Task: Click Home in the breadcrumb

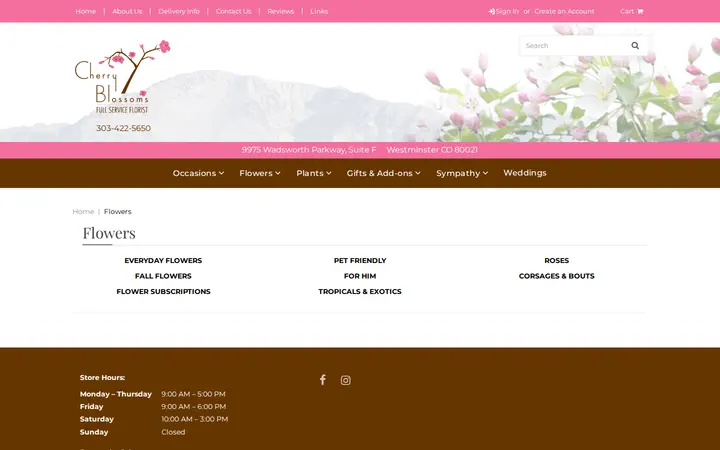Action: 83,212
